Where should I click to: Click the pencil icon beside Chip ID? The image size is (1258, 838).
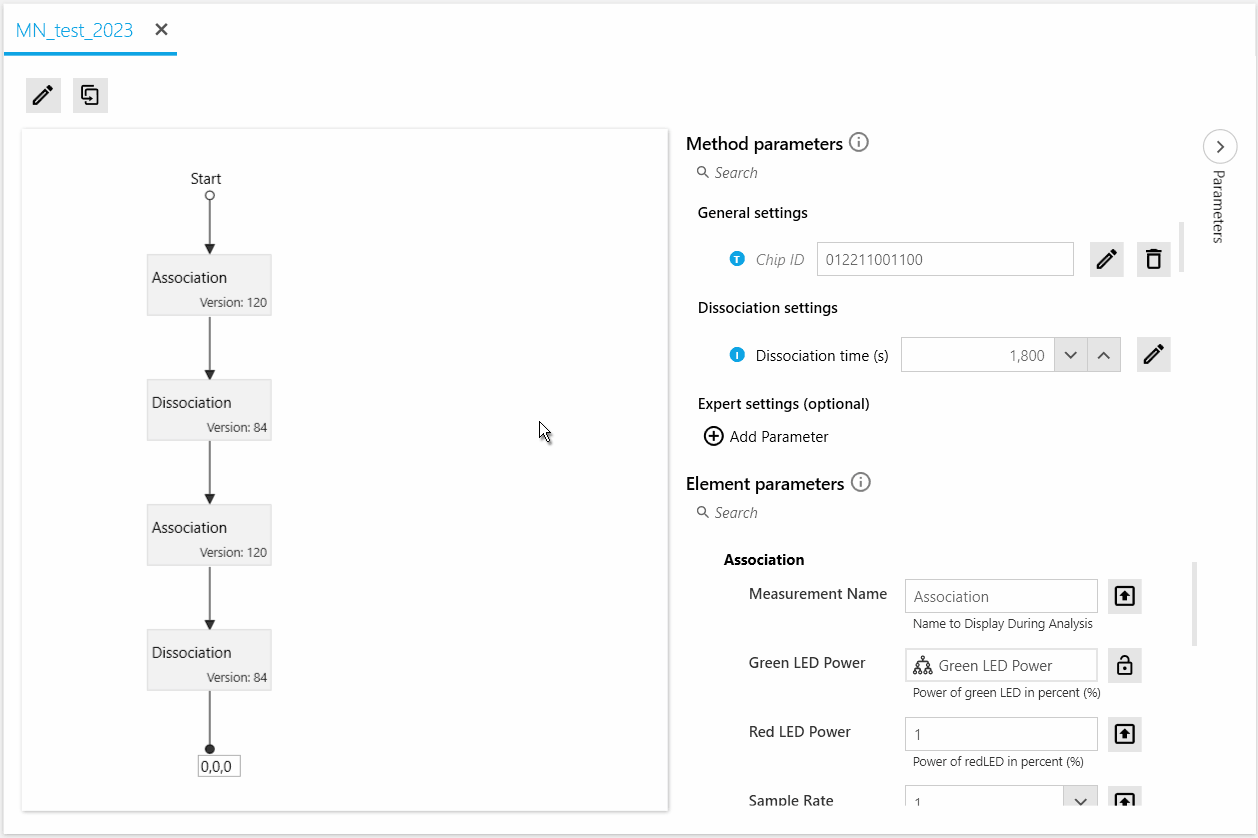1106,259
